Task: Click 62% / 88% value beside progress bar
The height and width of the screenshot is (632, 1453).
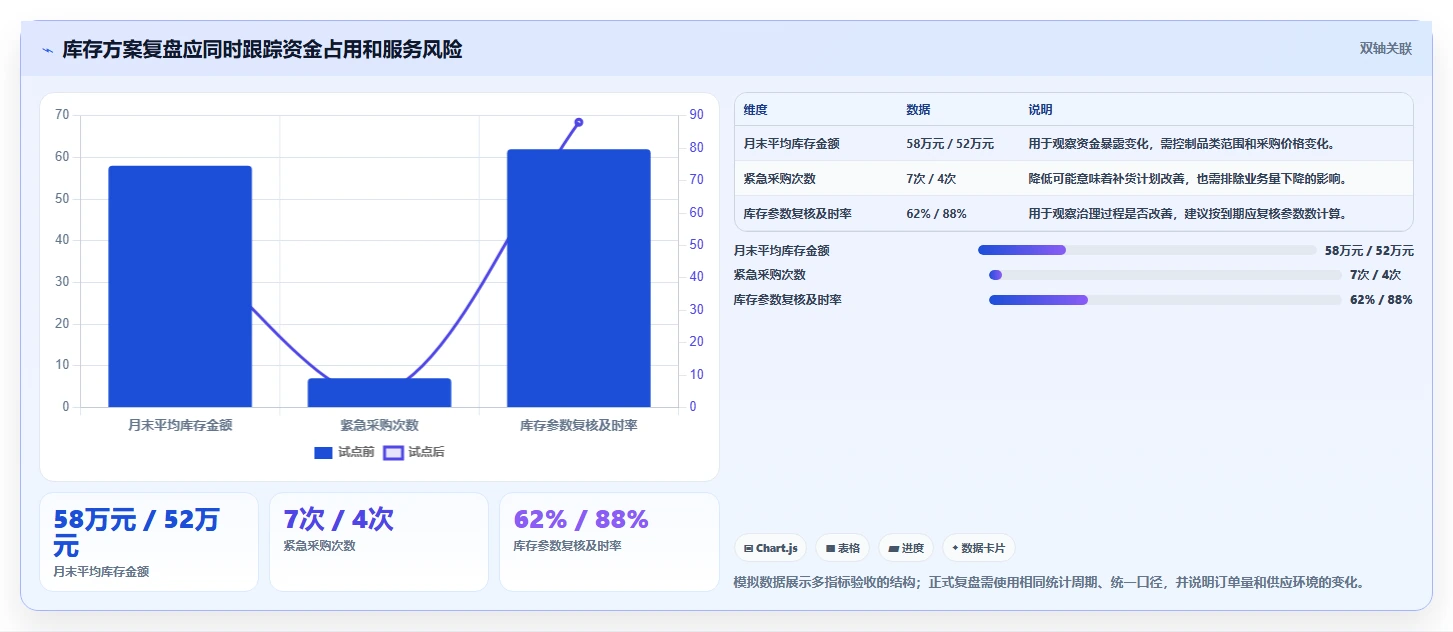Action: tap(1381, 300)
